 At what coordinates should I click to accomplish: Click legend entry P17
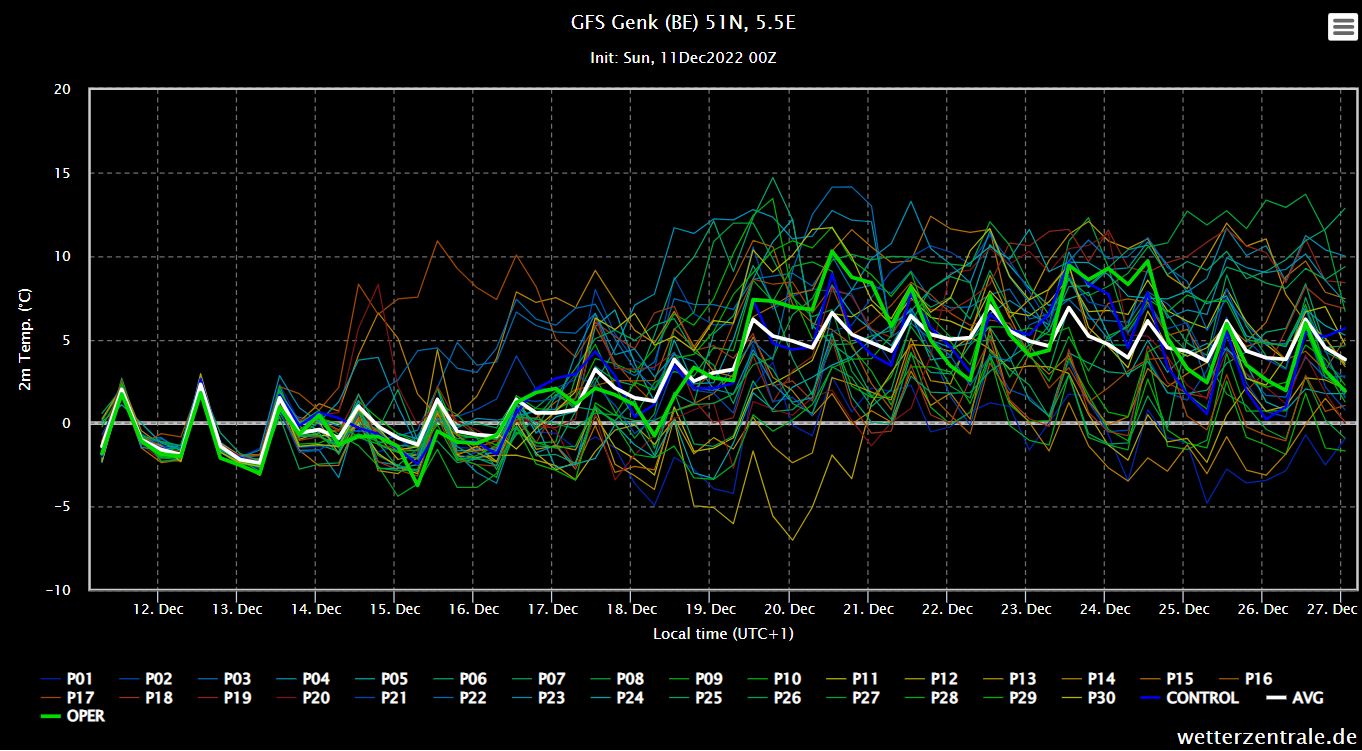68,698
